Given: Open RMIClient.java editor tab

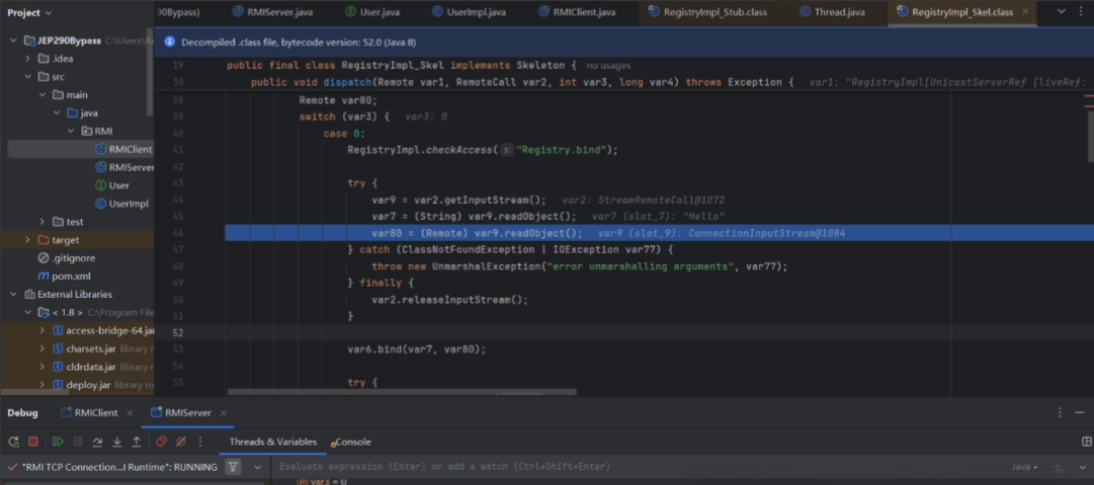Looking at the screenshot, I should click(577, 12).
